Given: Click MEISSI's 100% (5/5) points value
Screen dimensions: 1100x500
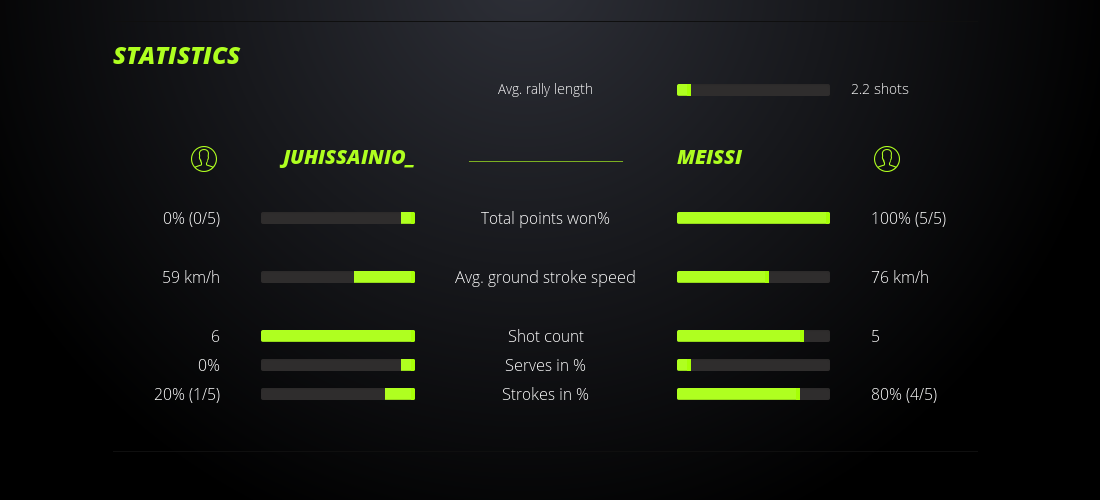Looking at the screenshot, I should (908, 218).
